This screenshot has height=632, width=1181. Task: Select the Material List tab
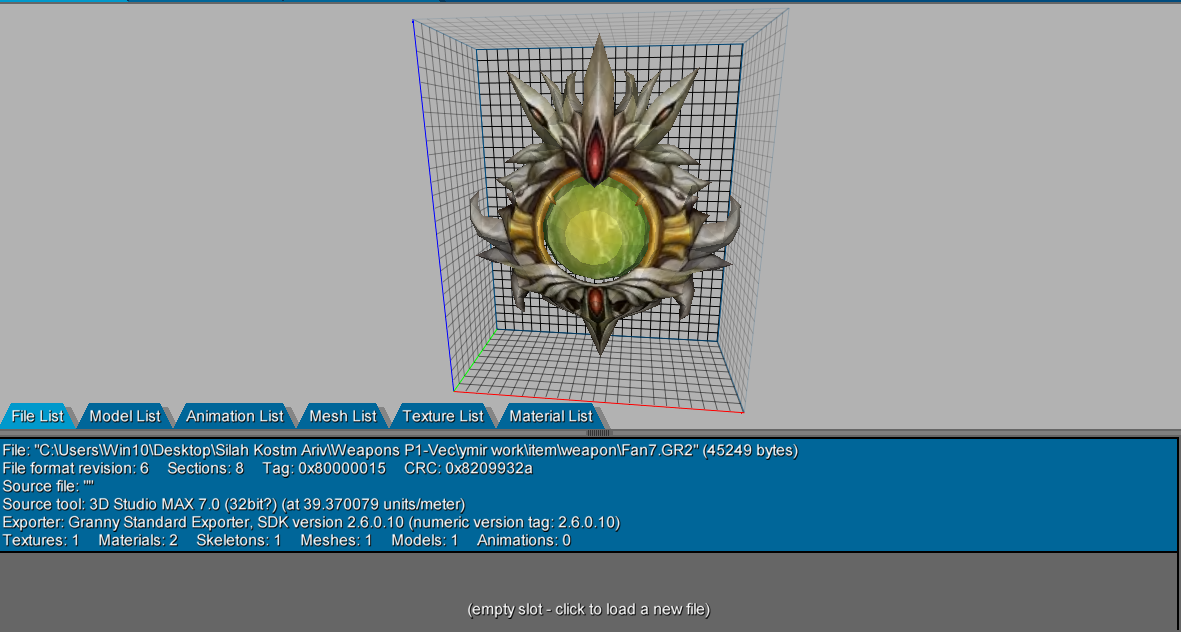551,416
